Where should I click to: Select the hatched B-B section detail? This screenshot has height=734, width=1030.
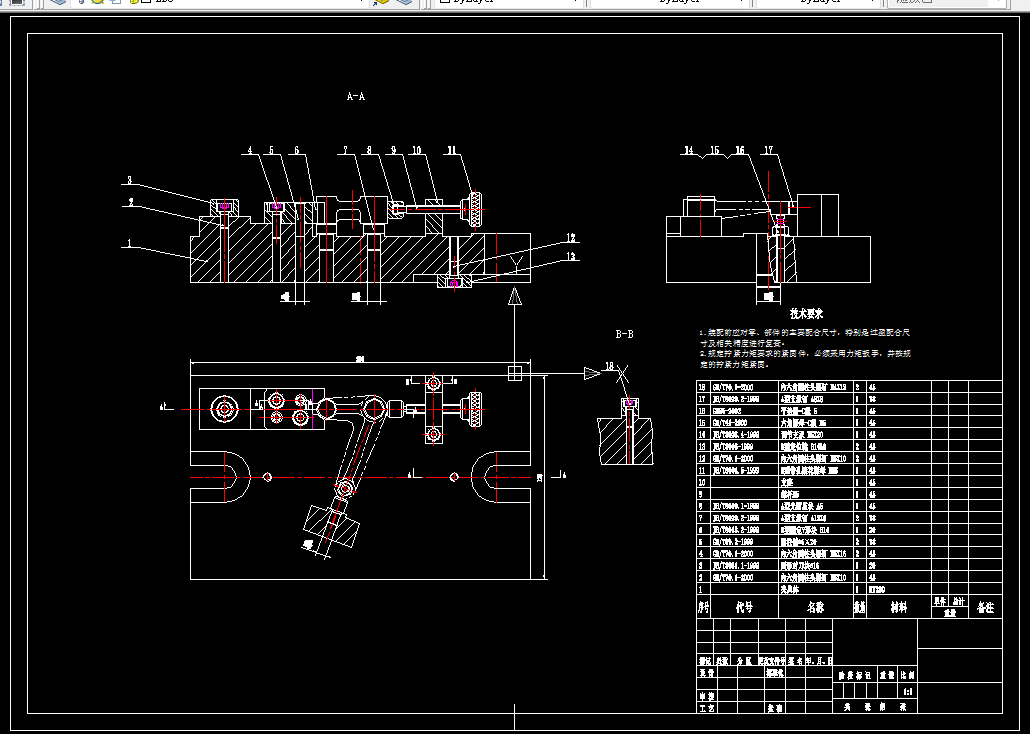point(625,432)
